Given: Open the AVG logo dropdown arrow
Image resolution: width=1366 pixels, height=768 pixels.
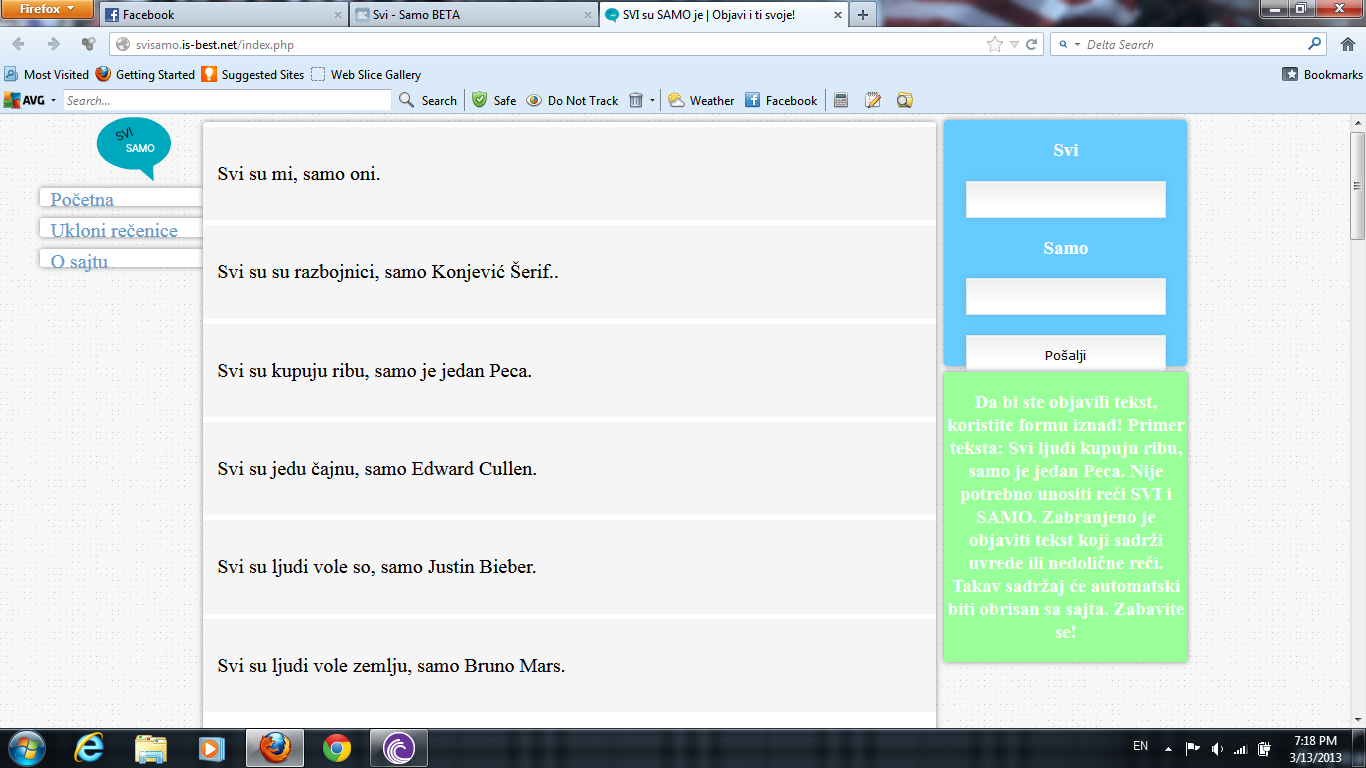Looking at the screenshot, I should click(x=53, y=100).
